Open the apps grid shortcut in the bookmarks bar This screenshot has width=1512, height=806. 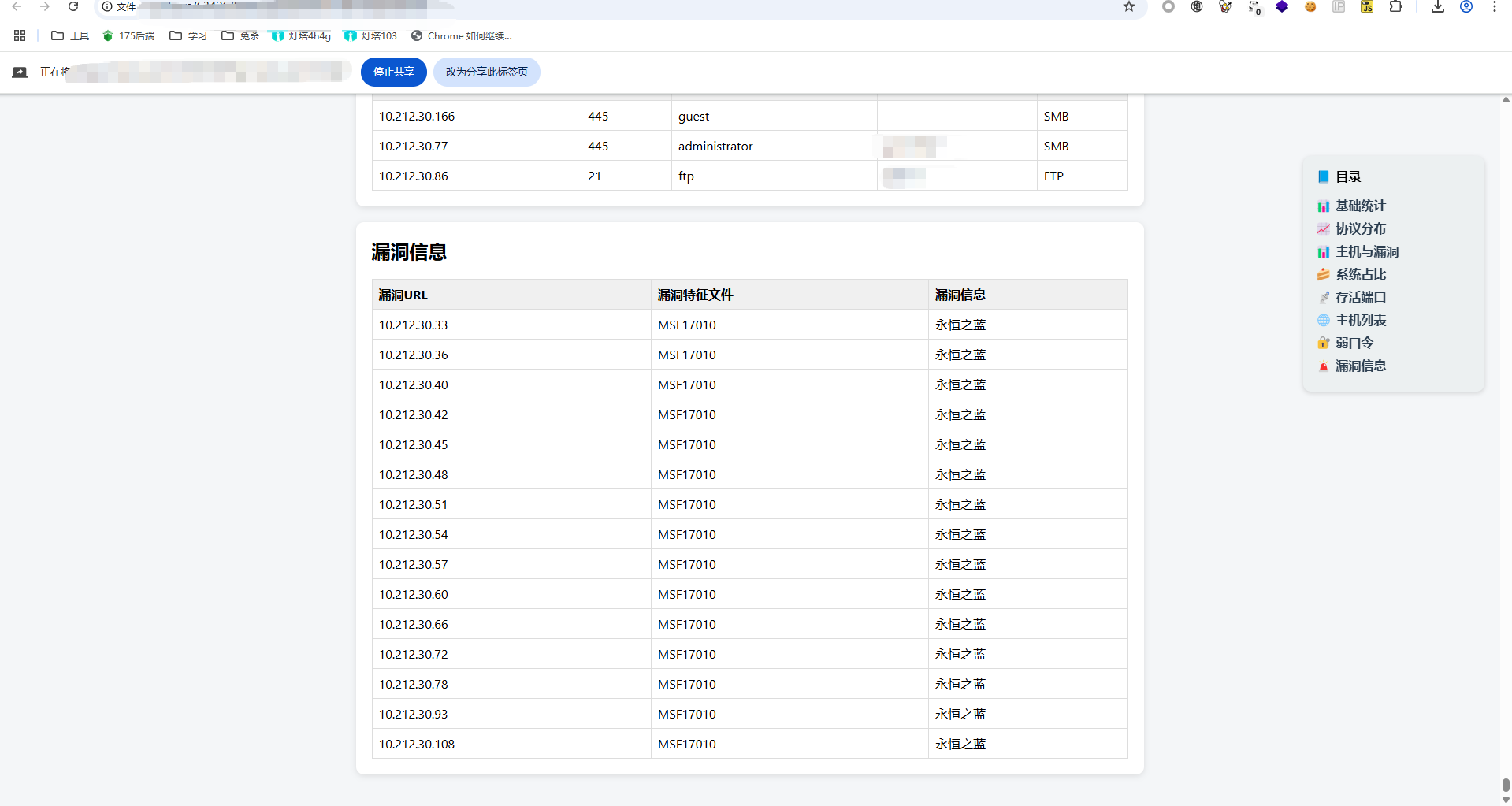[20, 35]
